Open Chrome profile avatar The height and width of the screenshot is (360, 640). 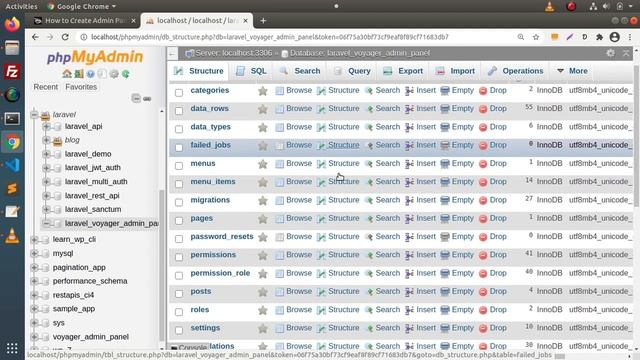pyautogui.click(x=614, y=37)
